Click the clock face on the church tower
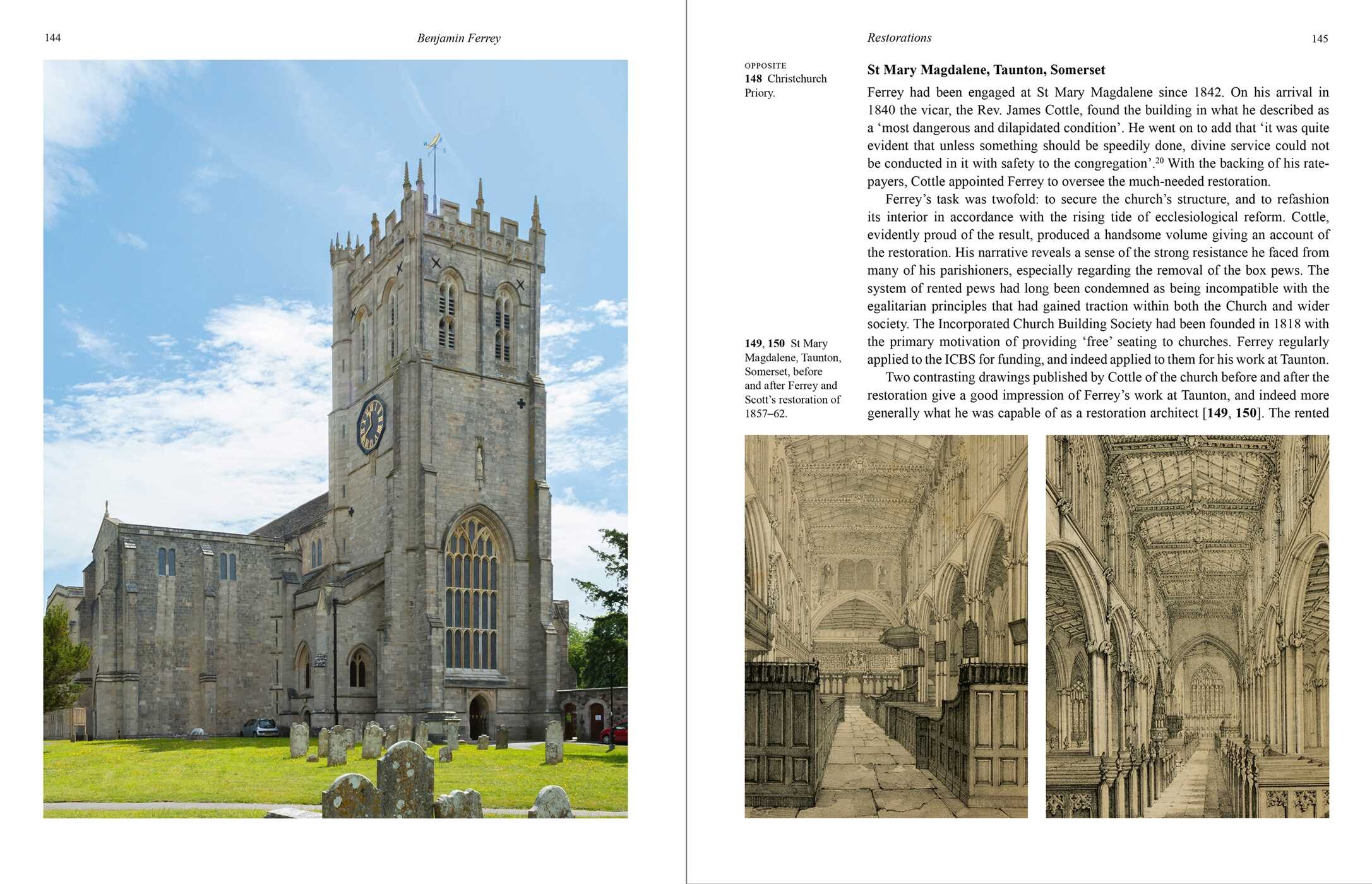 371,424
